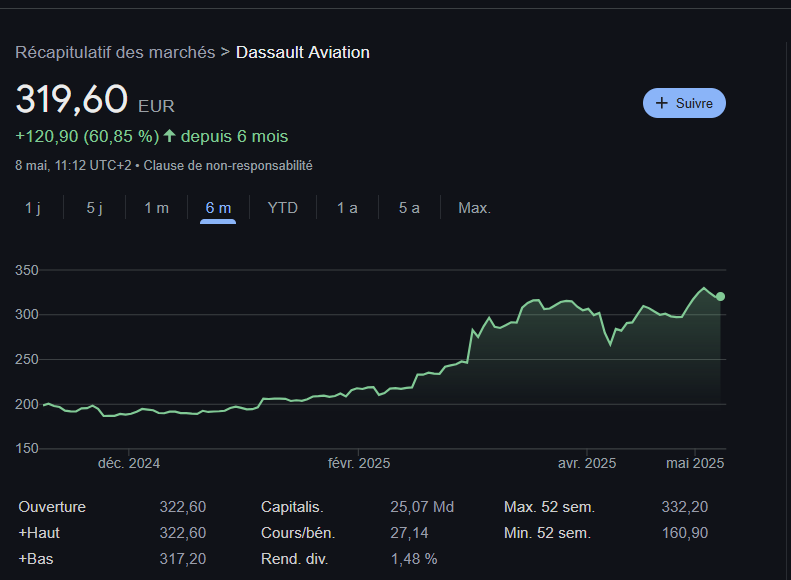Show the 1 a yearly range
The width and height of the screenshot is (791, 580).
point(347,208)
